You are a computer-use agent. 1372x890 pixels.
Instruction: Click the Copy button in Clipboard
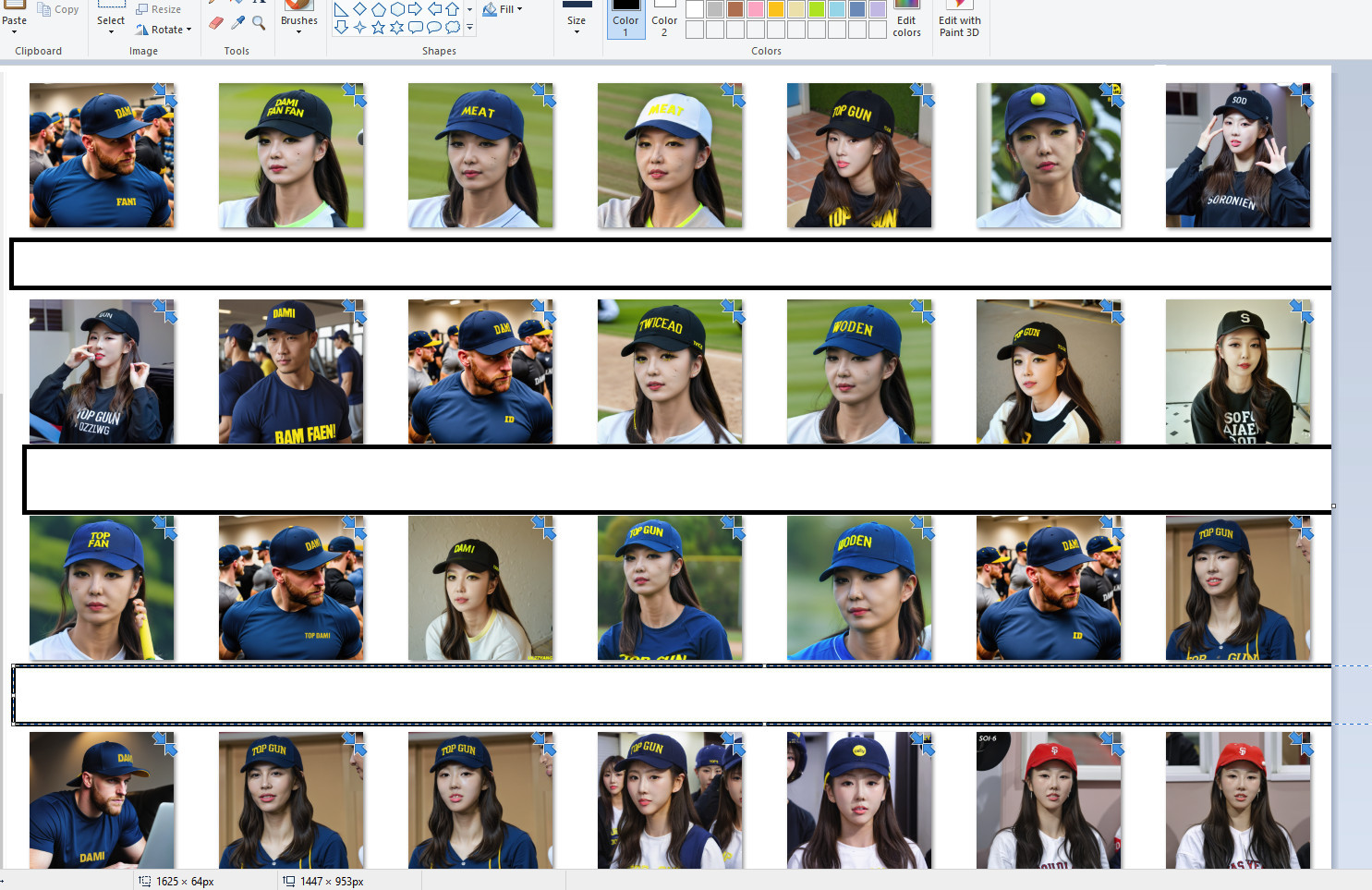(x=58, y=9)
